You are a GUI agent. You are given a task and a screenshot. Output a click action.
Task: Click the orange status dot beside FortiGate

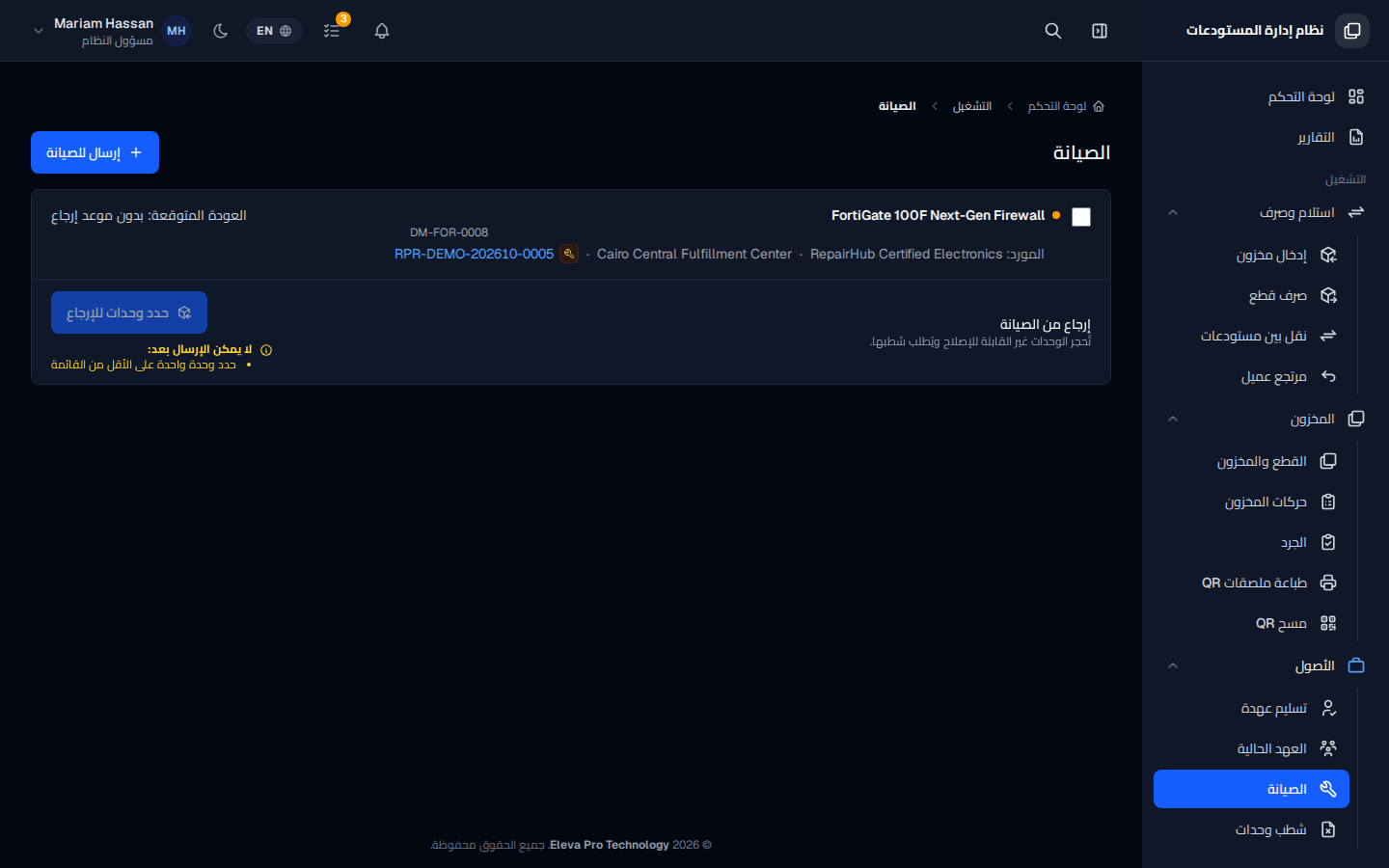pyautogui.click(x=1056, y=215)
